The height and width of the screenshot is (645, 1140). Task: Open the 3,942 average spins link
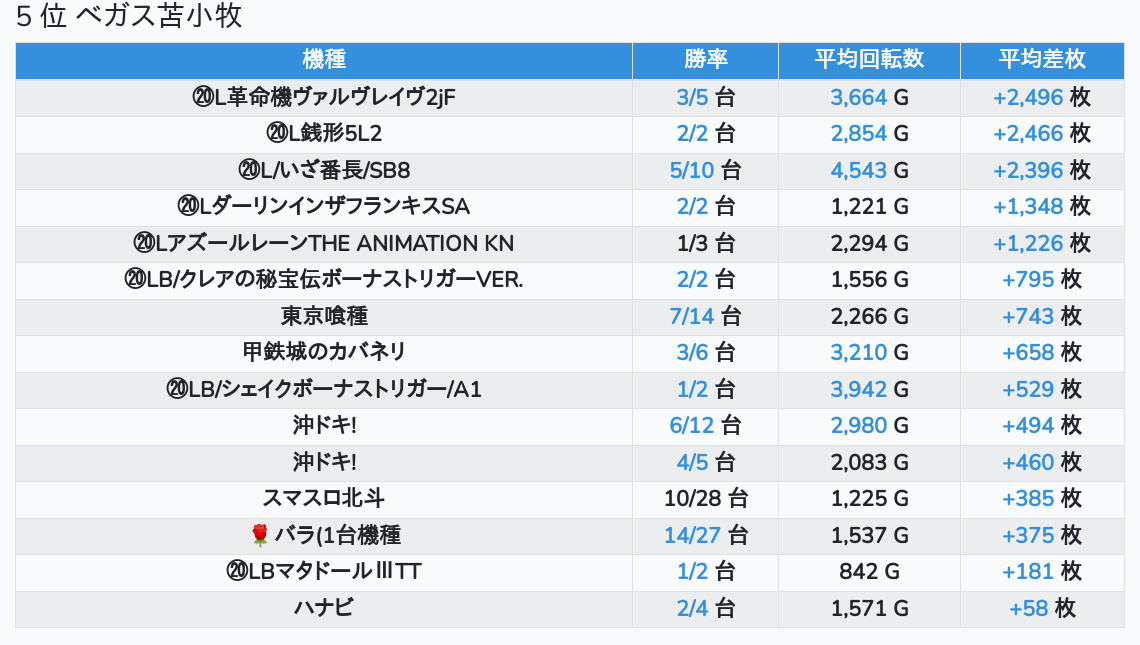[x=858, y=390]
